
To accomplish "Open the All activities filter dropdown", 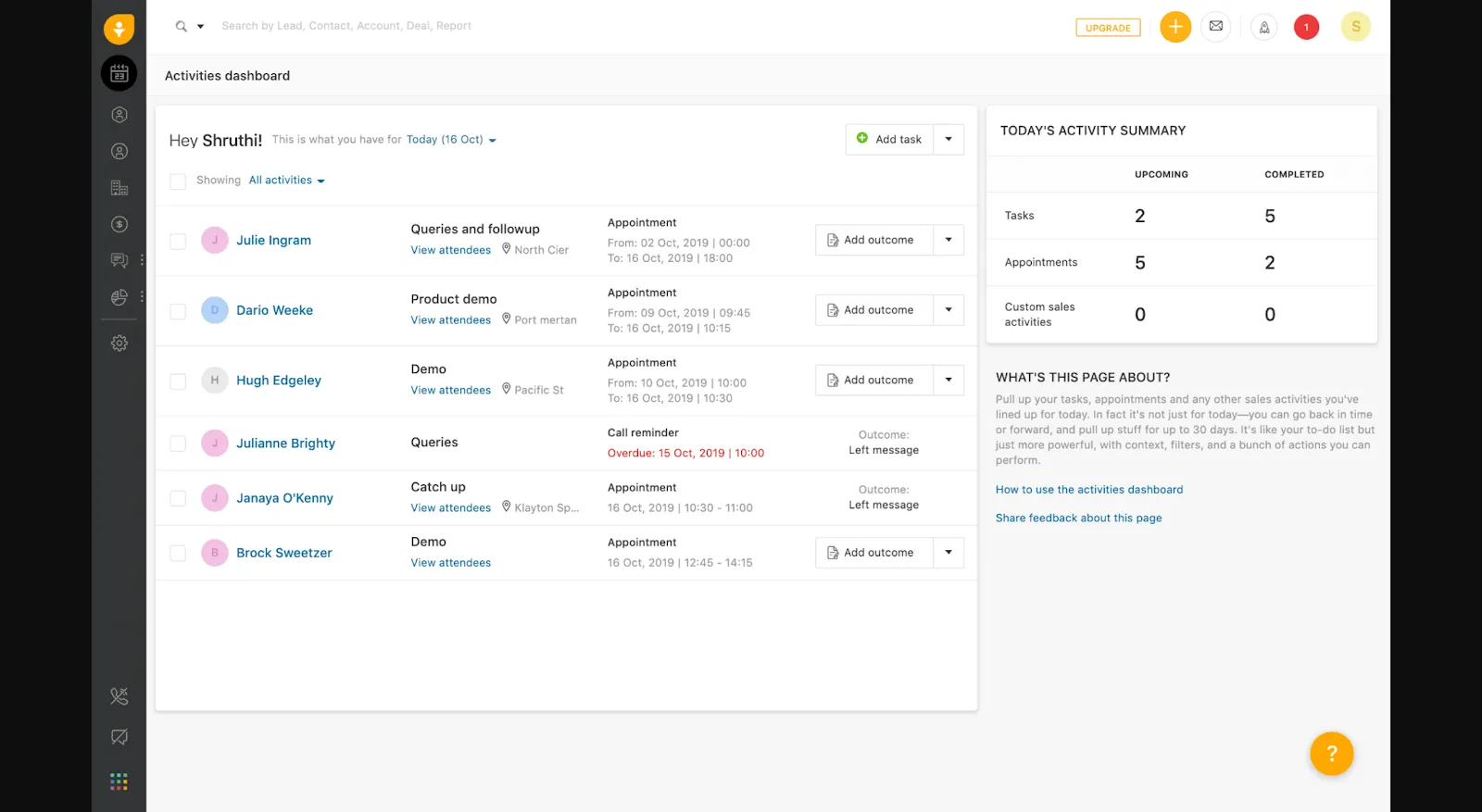I will coord(286,181).
